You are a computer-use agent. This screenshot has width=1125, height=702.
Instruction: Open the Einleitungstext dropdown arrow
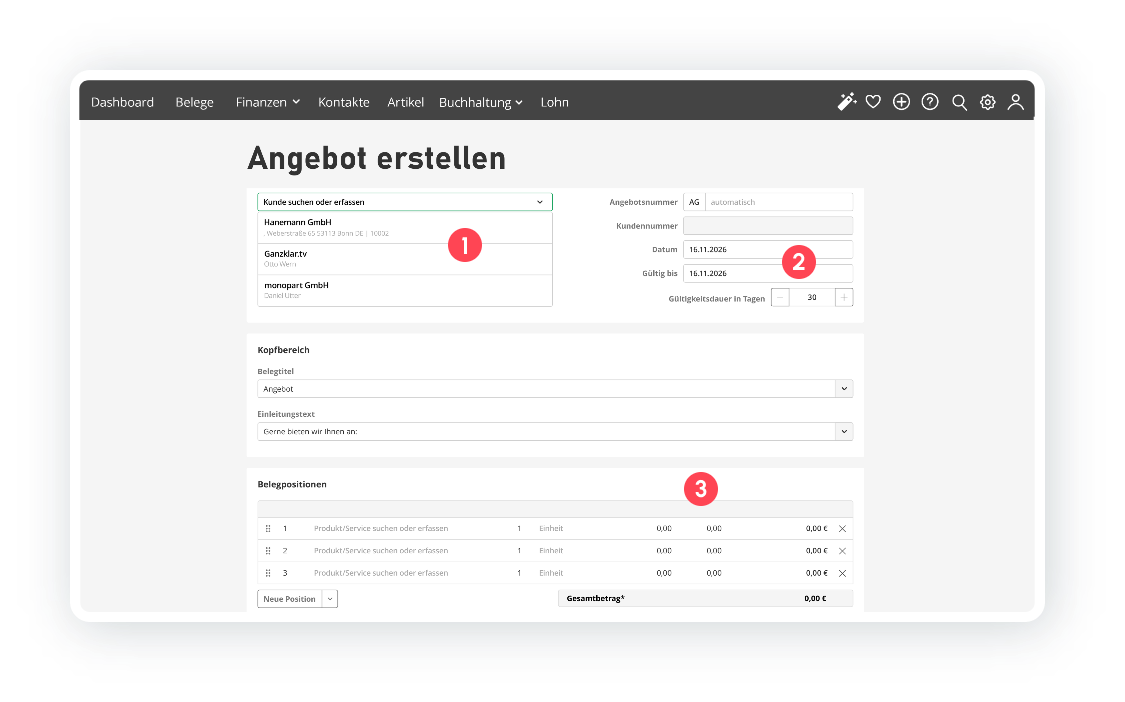[844, 431]
